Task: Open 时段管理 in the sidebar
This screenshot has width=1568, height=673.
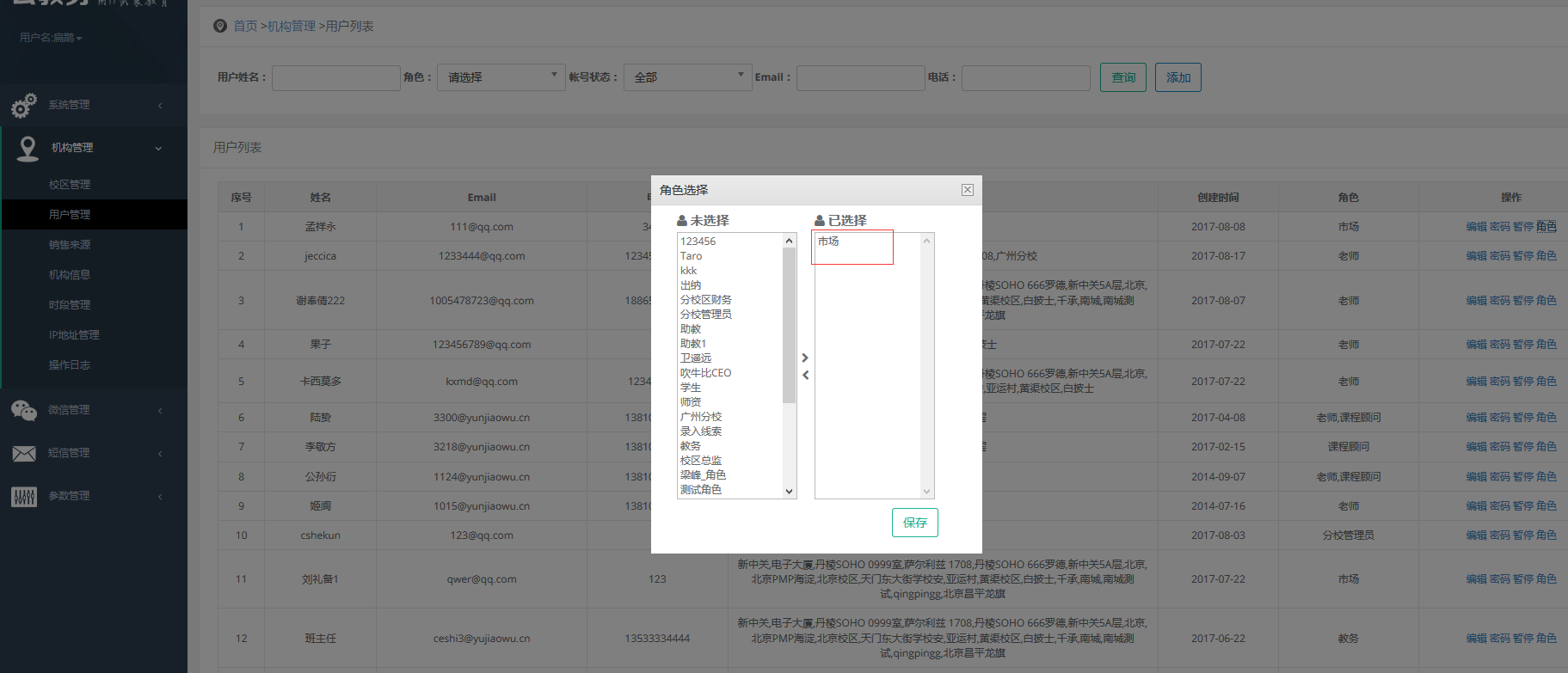Action: pyautogui.click(x=70, y=304)
